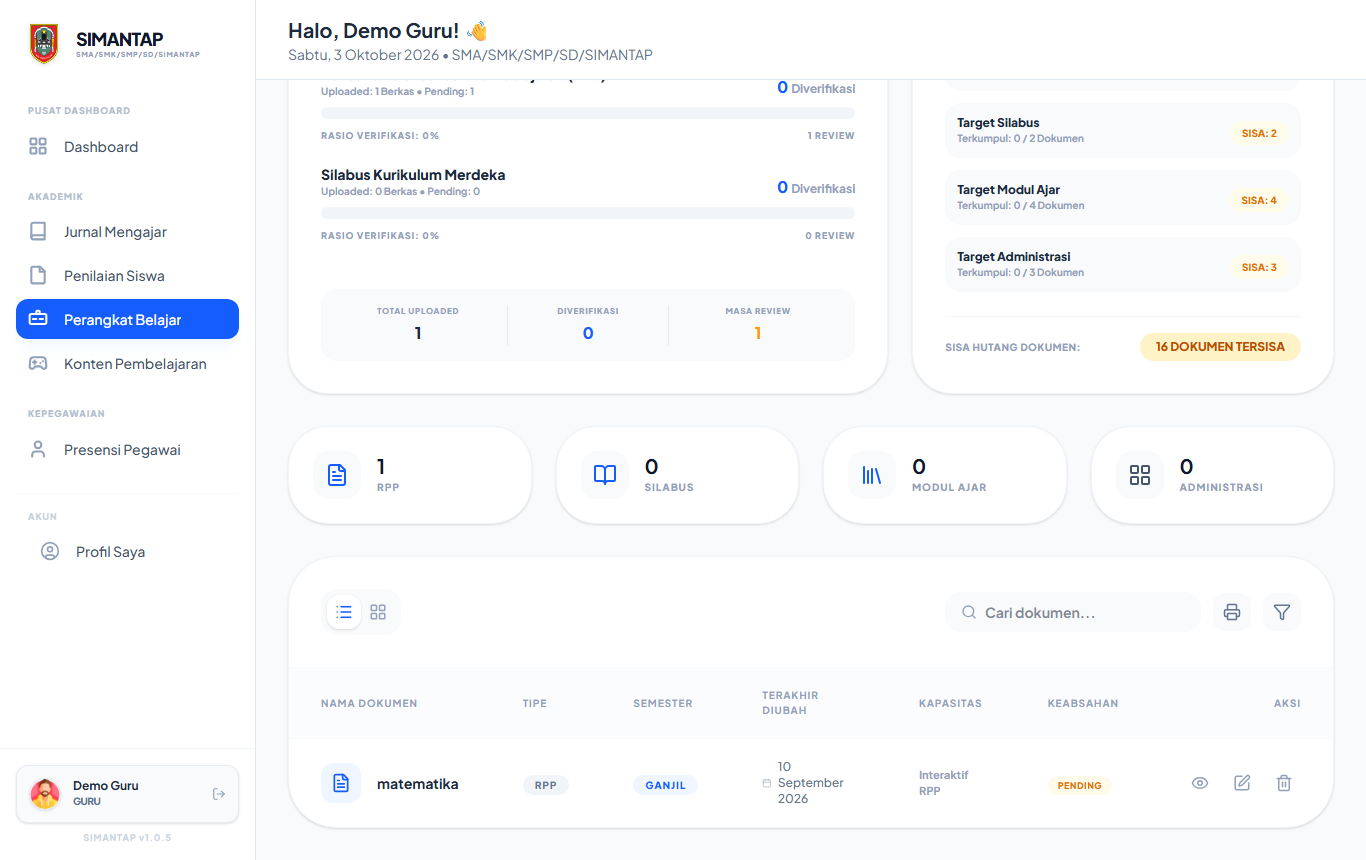The width and height of the screenshot is (1366, 860).
Task: Click the PENDING status badge
Action: (x=1079, y=786)
